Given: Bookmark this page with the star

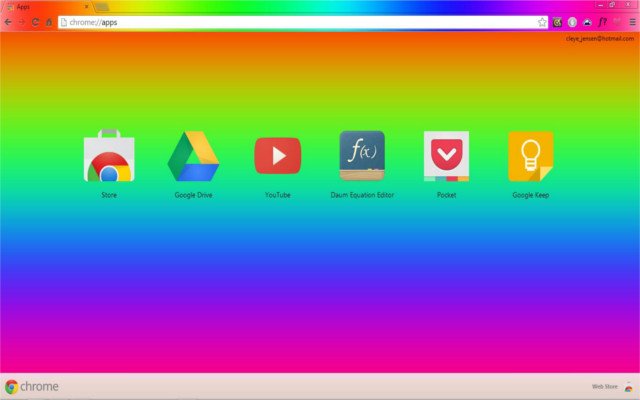Looking at the screenshot, I should pos(542,22).
